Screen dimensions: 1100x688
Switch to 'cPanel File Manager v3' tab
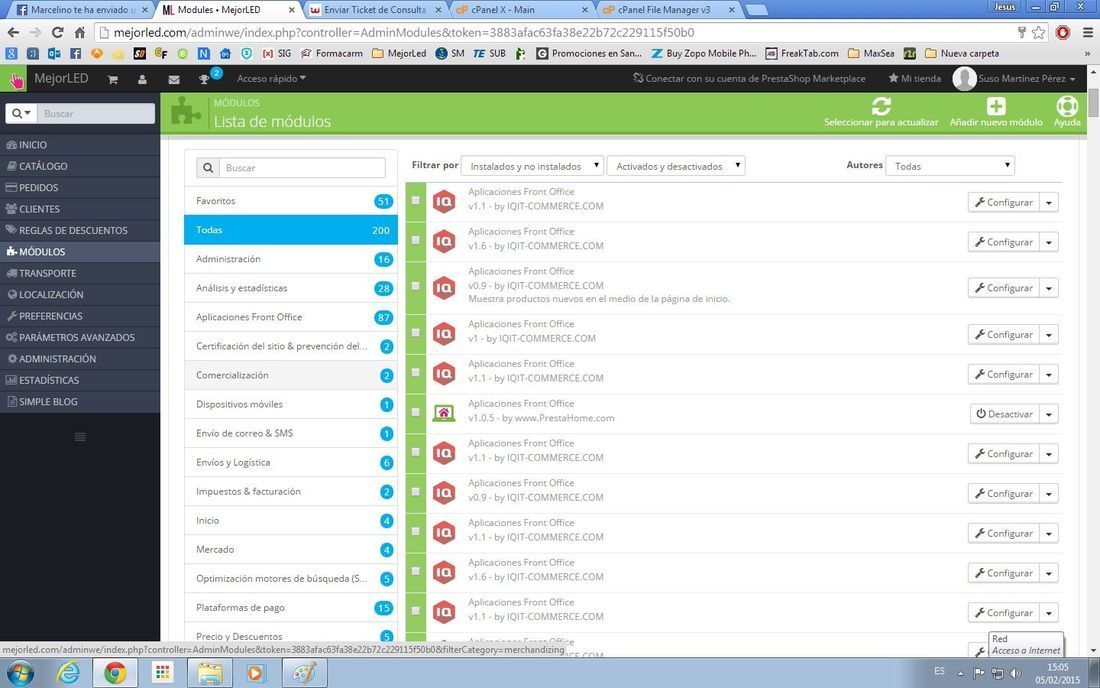point(664,10)
